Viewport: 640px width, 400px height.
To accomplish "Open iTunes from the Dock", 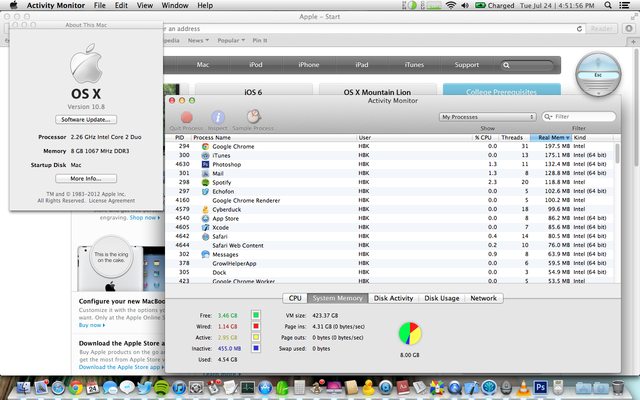I will point(179,387).
